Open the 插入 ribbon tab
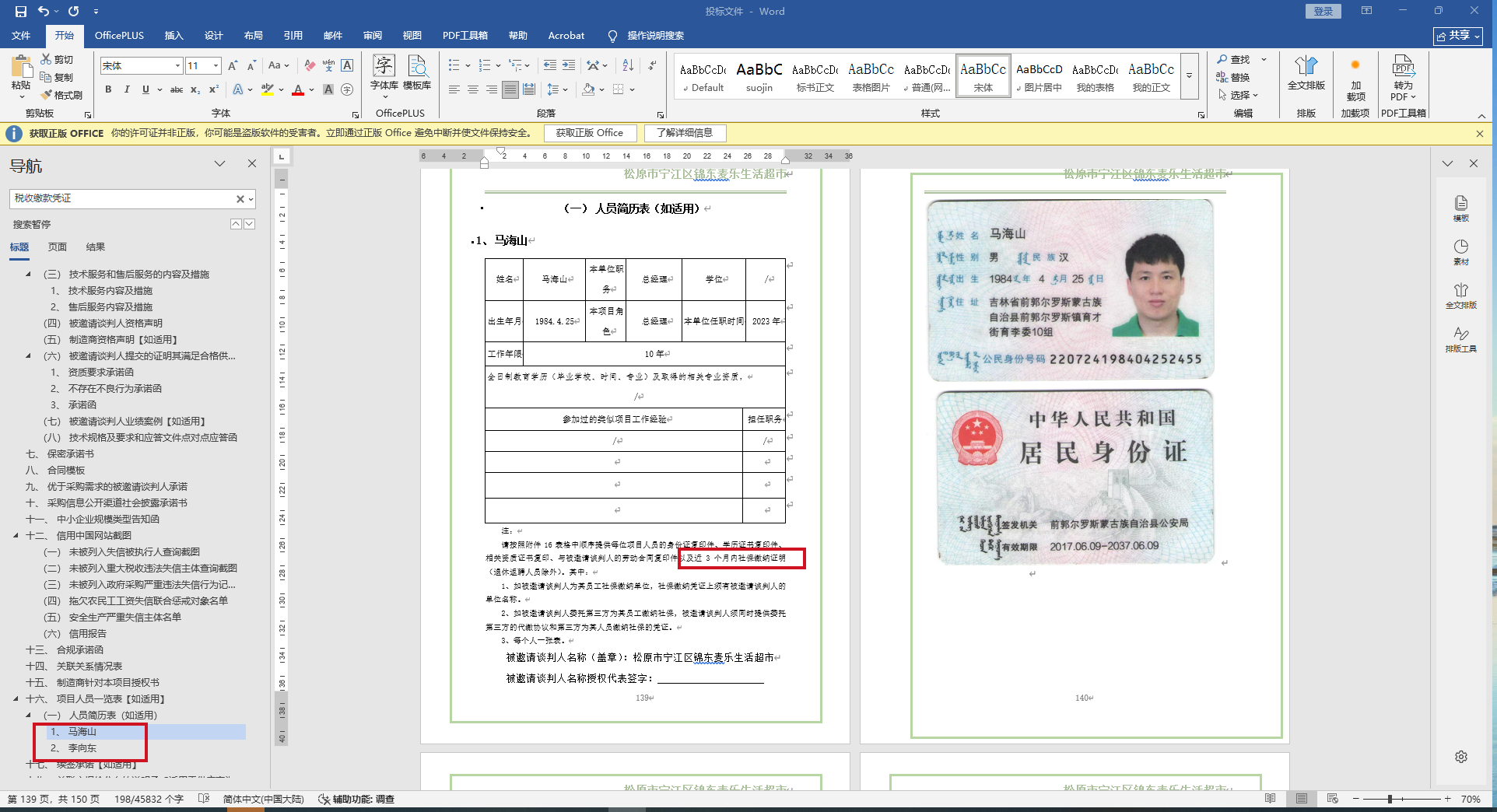 coord(174,36)
